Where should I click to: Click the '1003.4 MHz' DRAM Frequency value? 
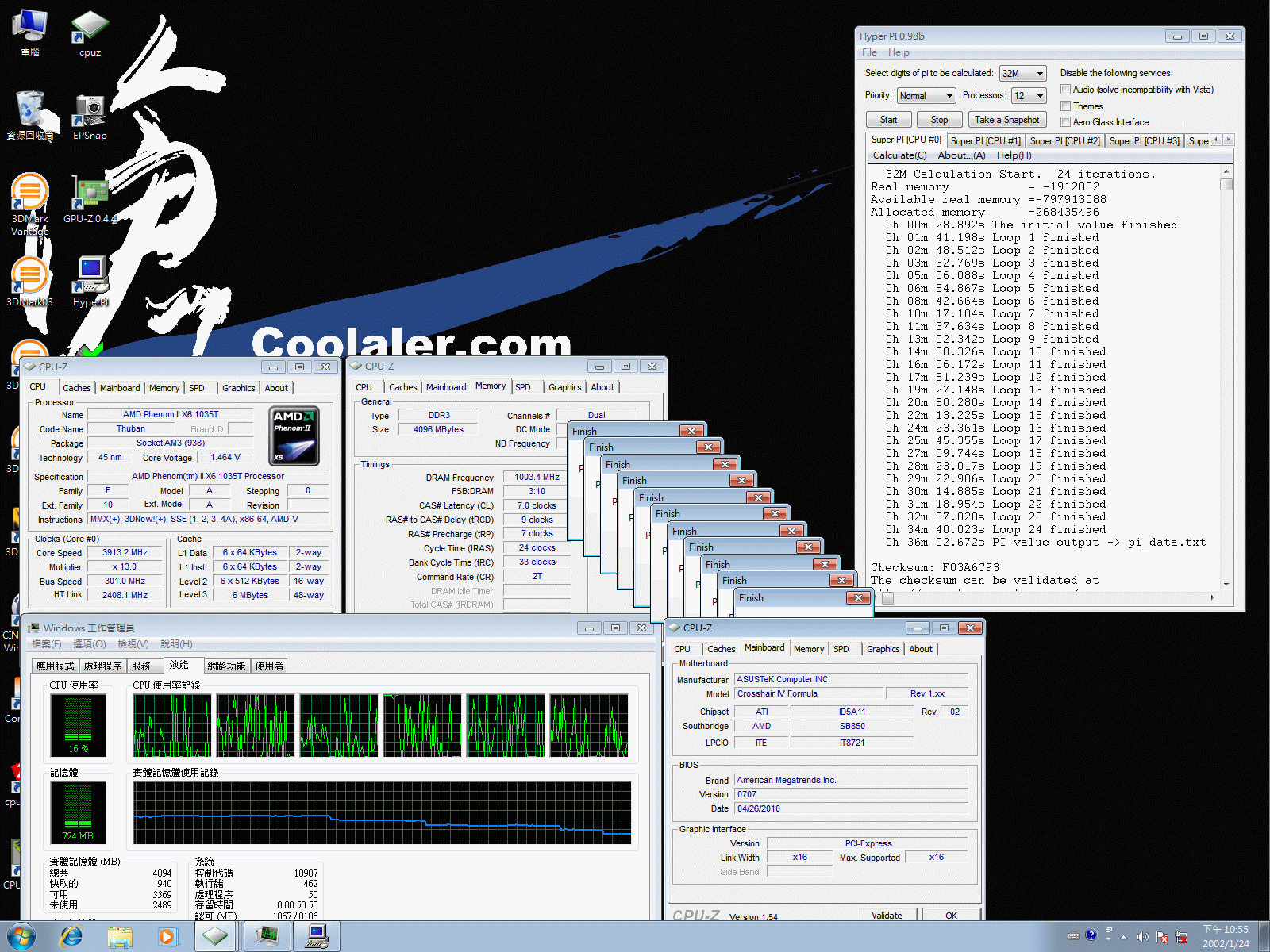point(537,478)
